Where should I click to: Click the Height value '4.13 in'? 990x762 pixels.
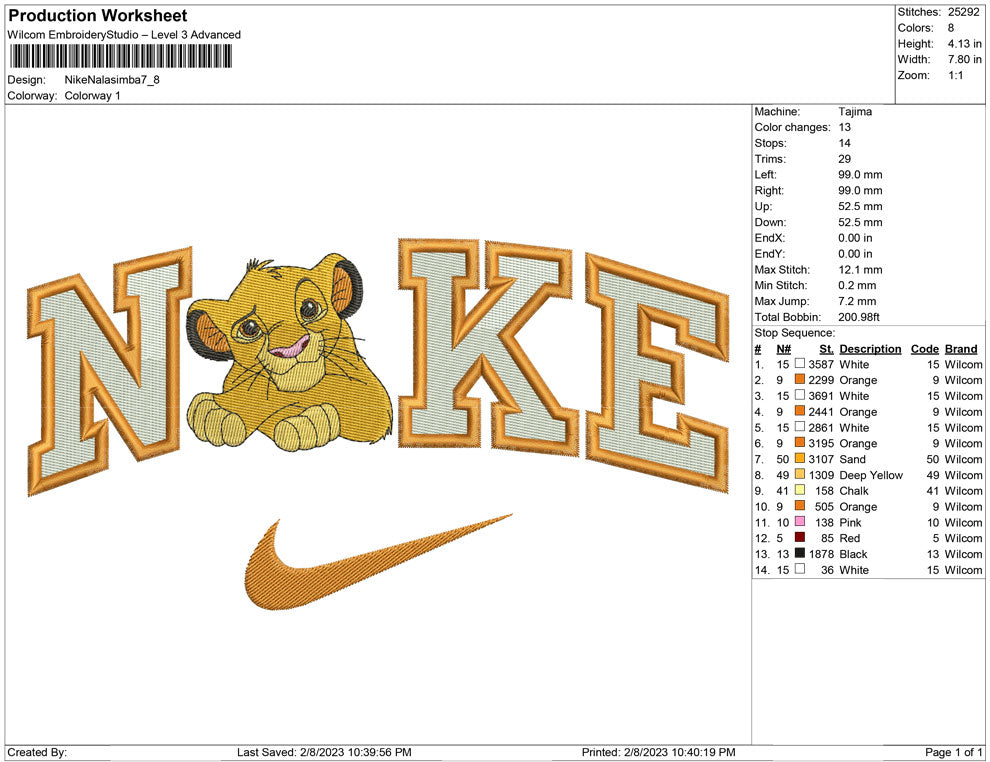964,44
